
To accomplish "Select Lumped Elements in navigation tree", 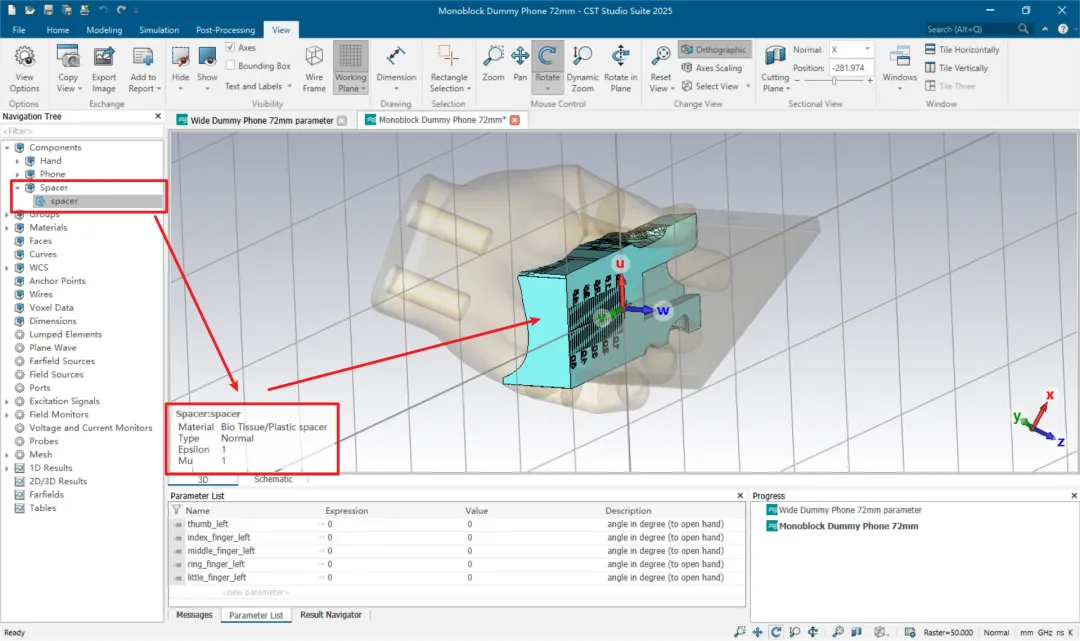I will (x=65, y=335).
